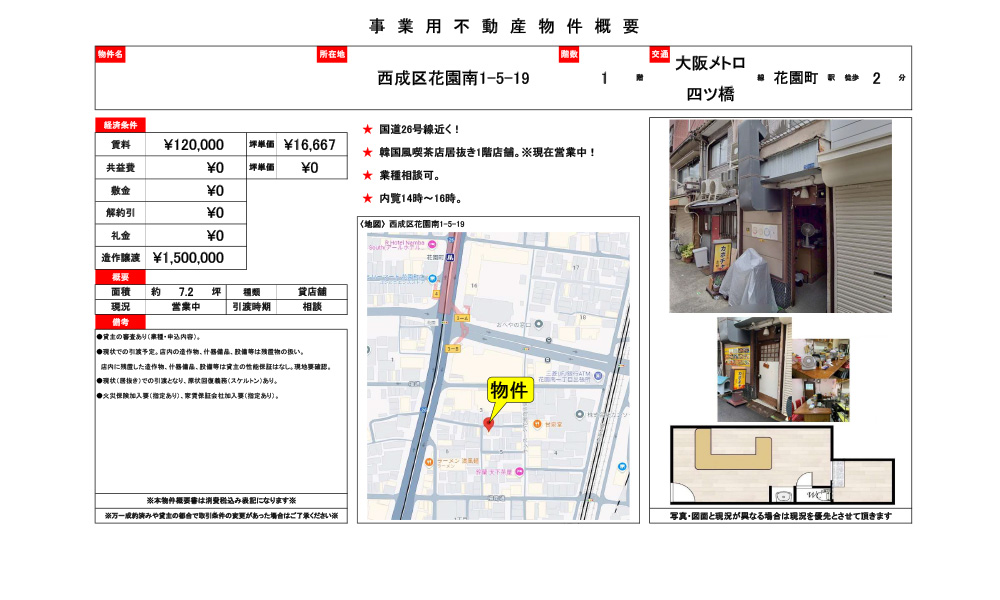The height and width of the screenshot is (600, 1000).
Task: Click the 花園町 station name in header
Action: [x=795, y=78]
